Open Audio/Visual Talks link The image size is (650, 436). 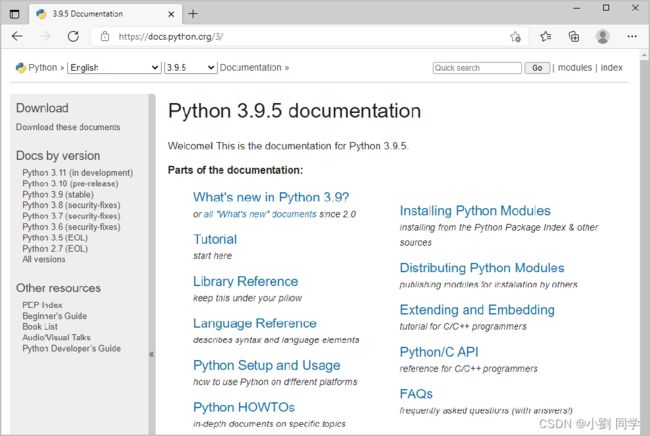[56, 337]
